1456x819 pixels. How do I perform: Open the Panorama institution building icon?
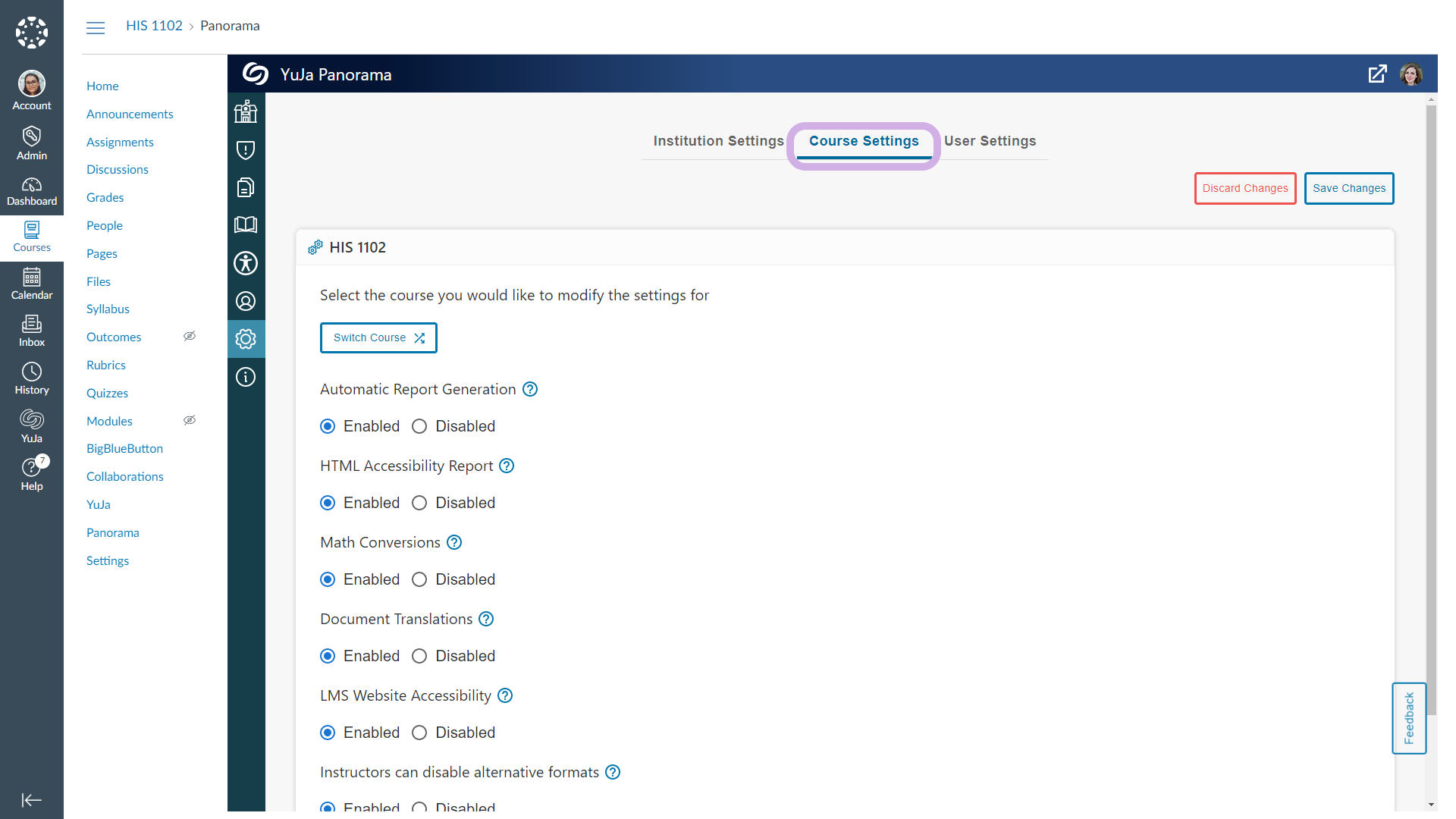(246, 111)
